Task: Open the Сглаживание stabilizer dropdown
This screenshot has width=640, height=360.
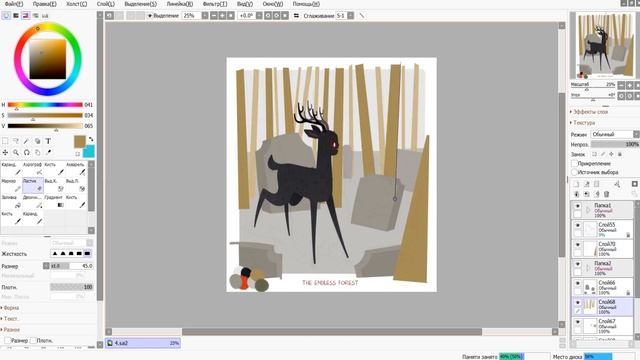Action: coord(350,16)
